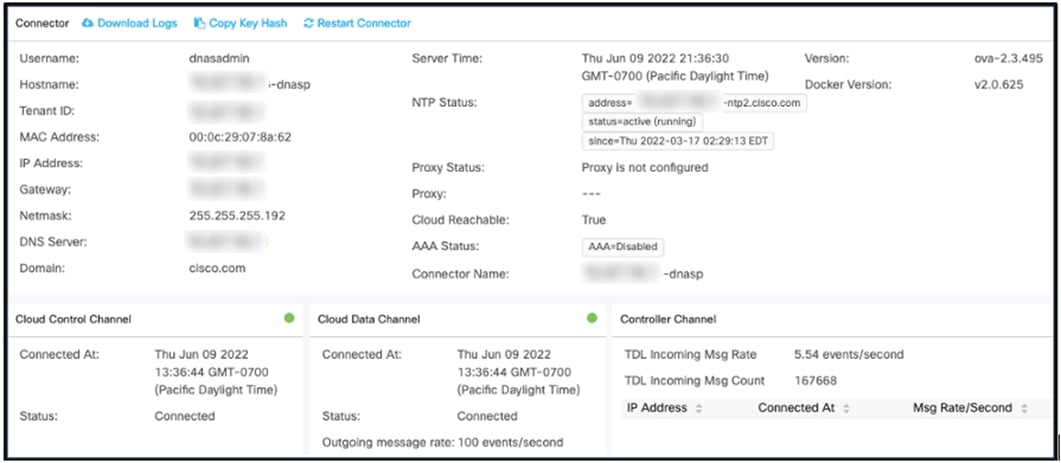Click the MAC Address value 00:0c:29:07:8a:62
Screen dimensions: 1061x463
tap(240, 137)
